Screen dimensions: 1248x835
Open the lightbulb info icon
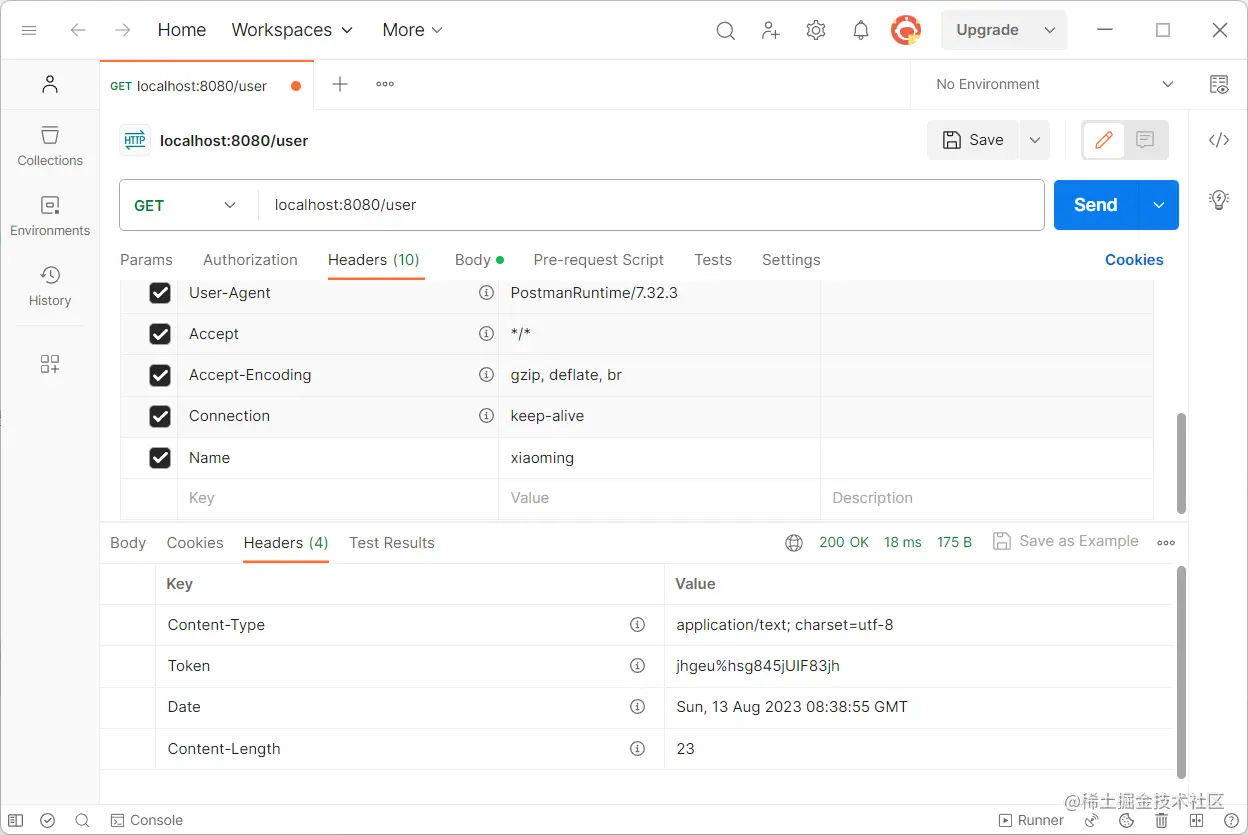1219,199
